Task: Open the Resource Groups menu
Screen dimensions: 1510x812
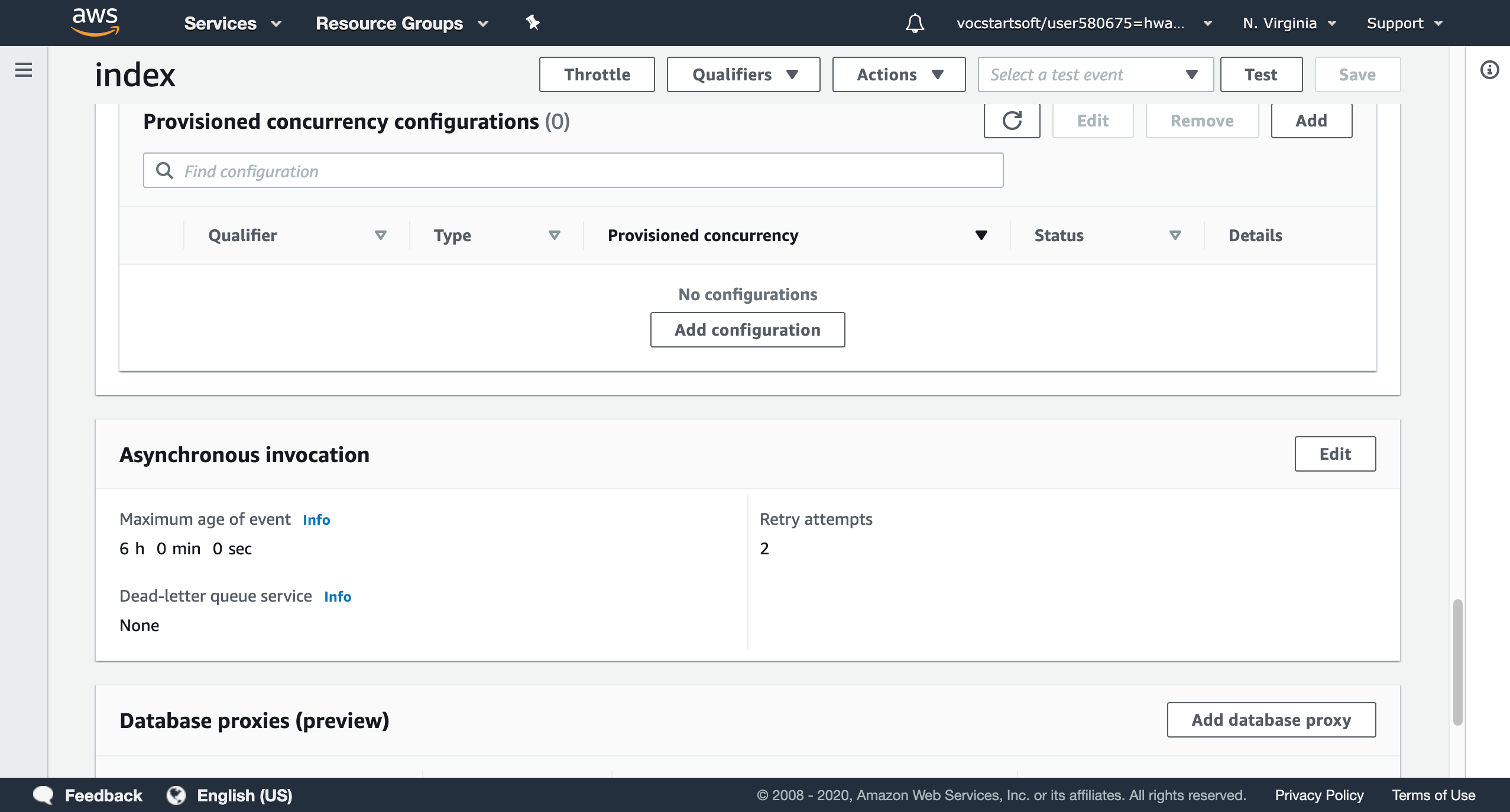Action: coord(402,23)
